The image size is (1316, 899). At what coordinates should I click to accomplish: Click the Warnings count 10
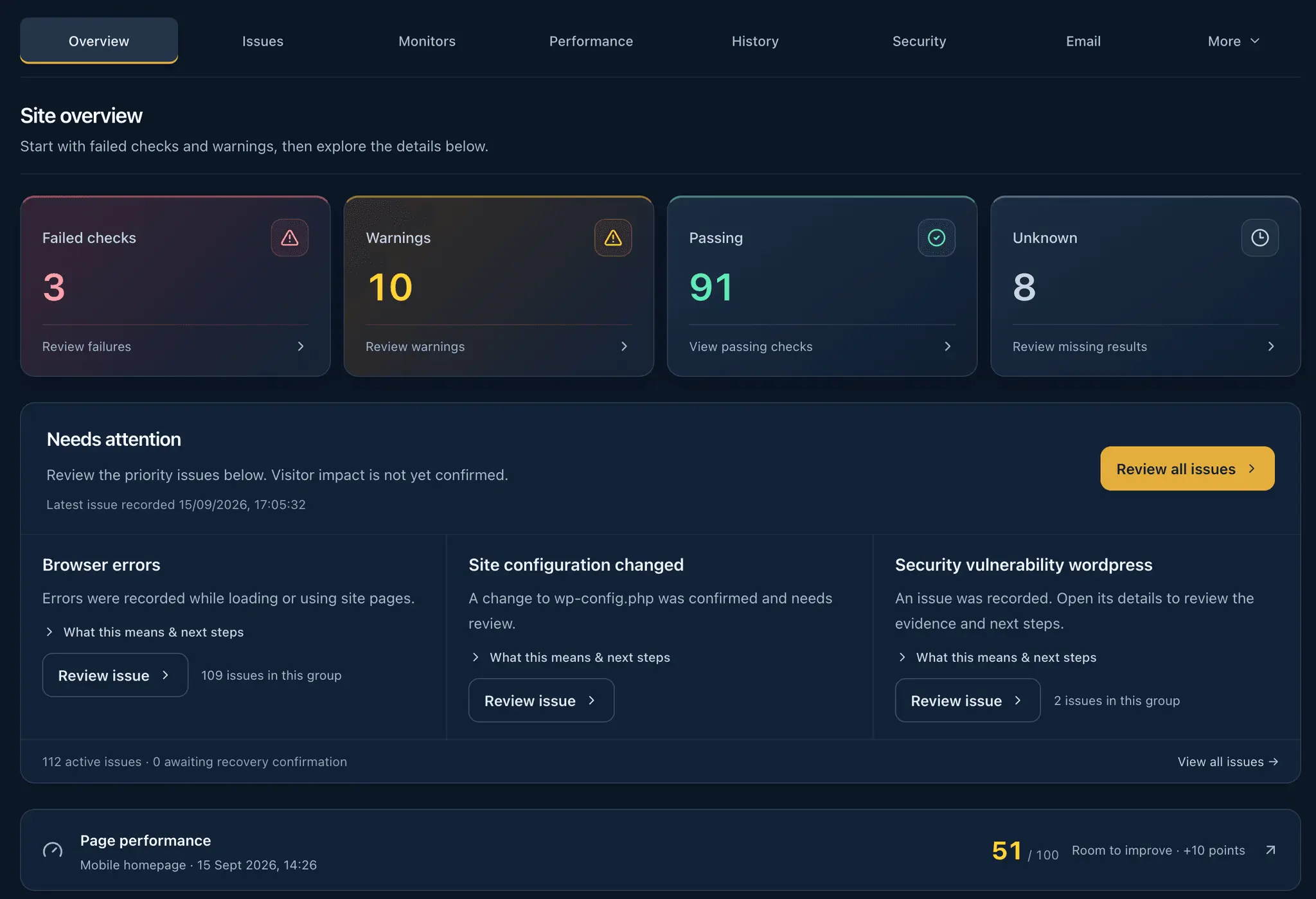pyautogui.click(x=390, y=287)
